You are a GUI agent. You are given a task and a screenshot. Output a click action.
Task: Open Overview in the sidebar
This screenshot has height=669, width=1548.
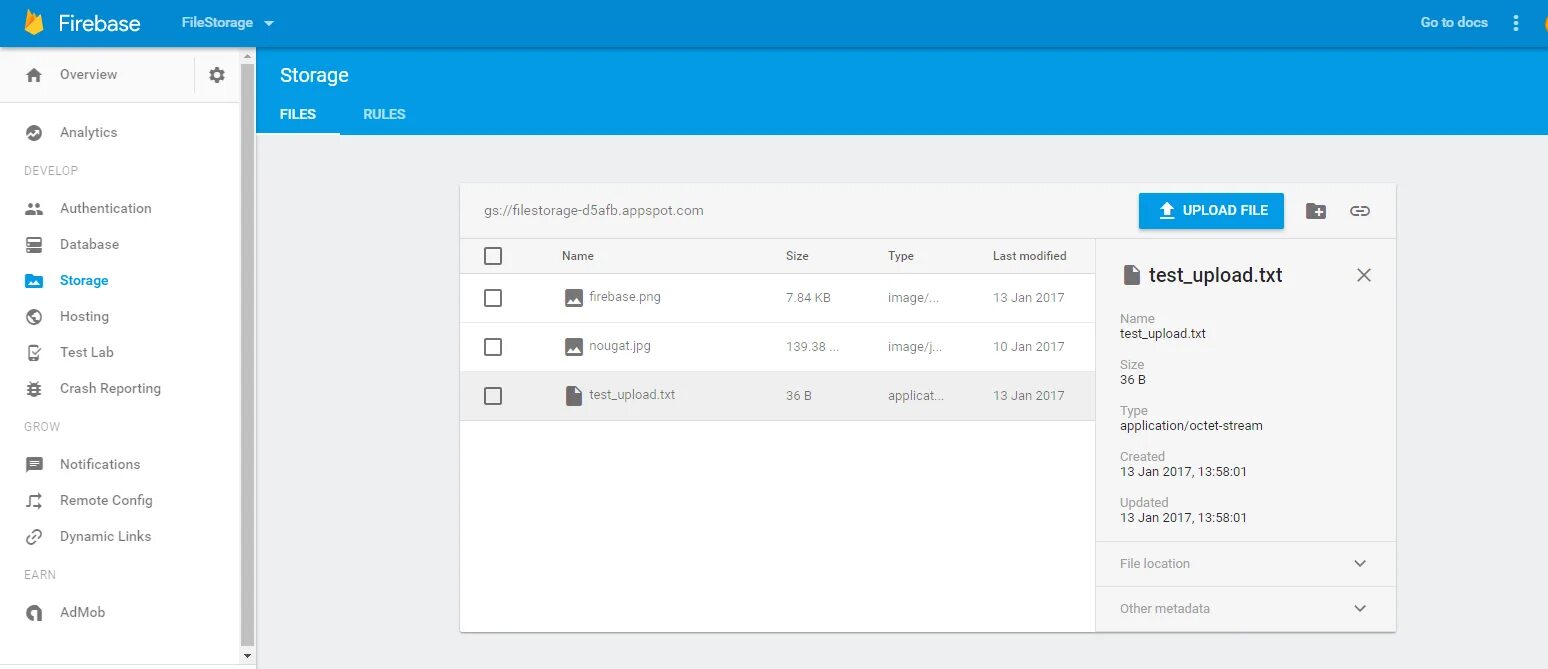(x=88, y=75)
